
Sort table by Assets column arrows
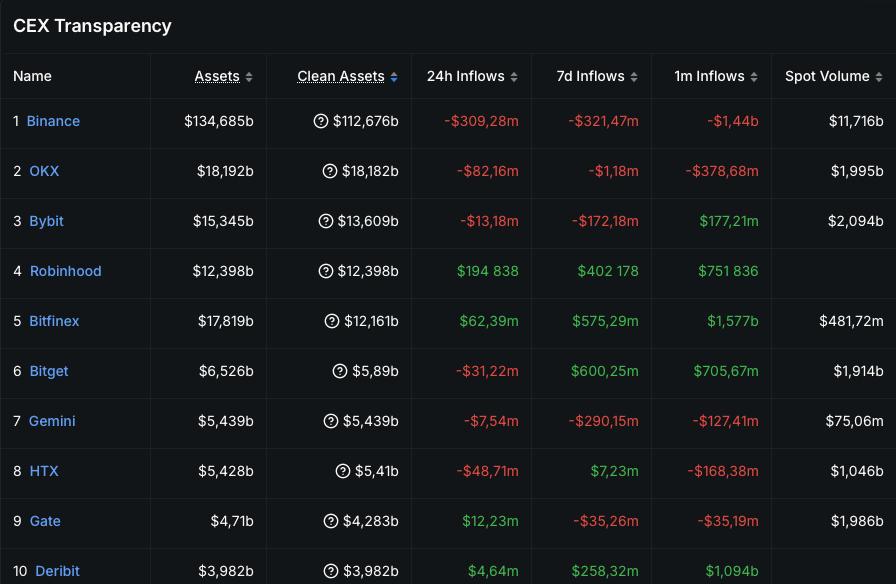click(x=249, y=77)
